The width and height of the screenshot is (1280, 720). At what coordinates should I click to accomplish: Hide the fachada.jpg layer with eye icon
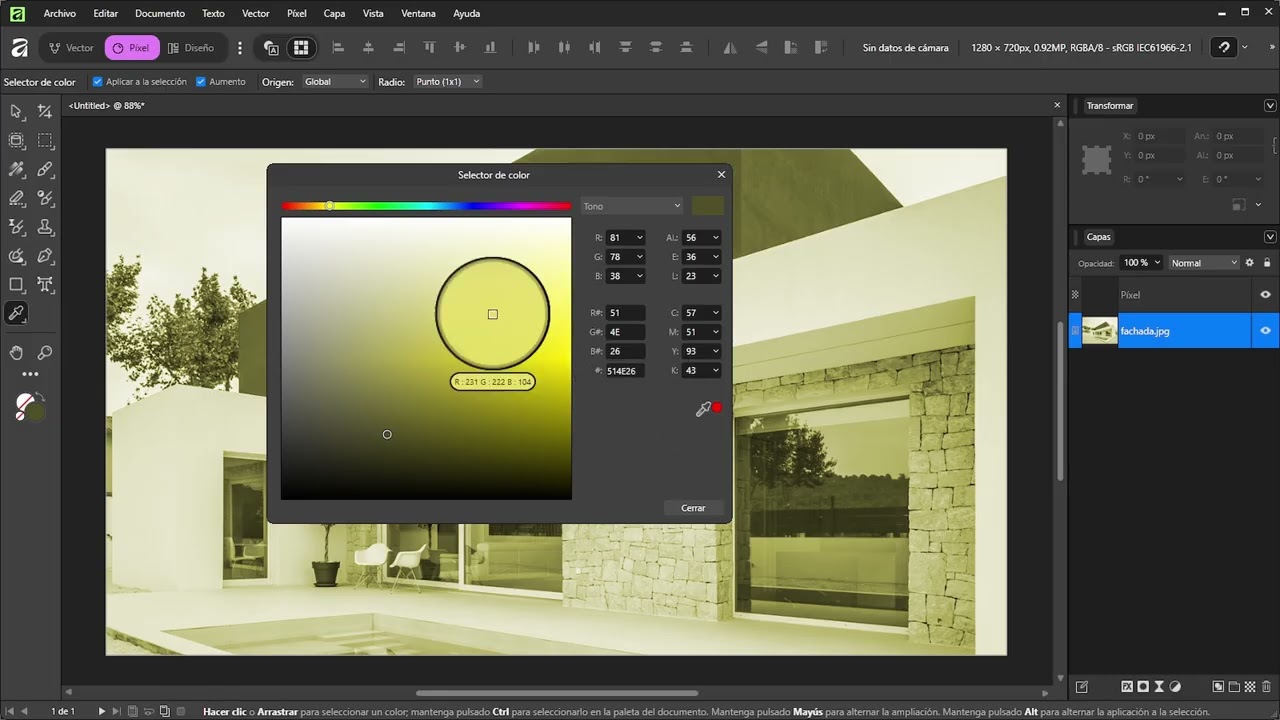click(x=1265, y=331)
